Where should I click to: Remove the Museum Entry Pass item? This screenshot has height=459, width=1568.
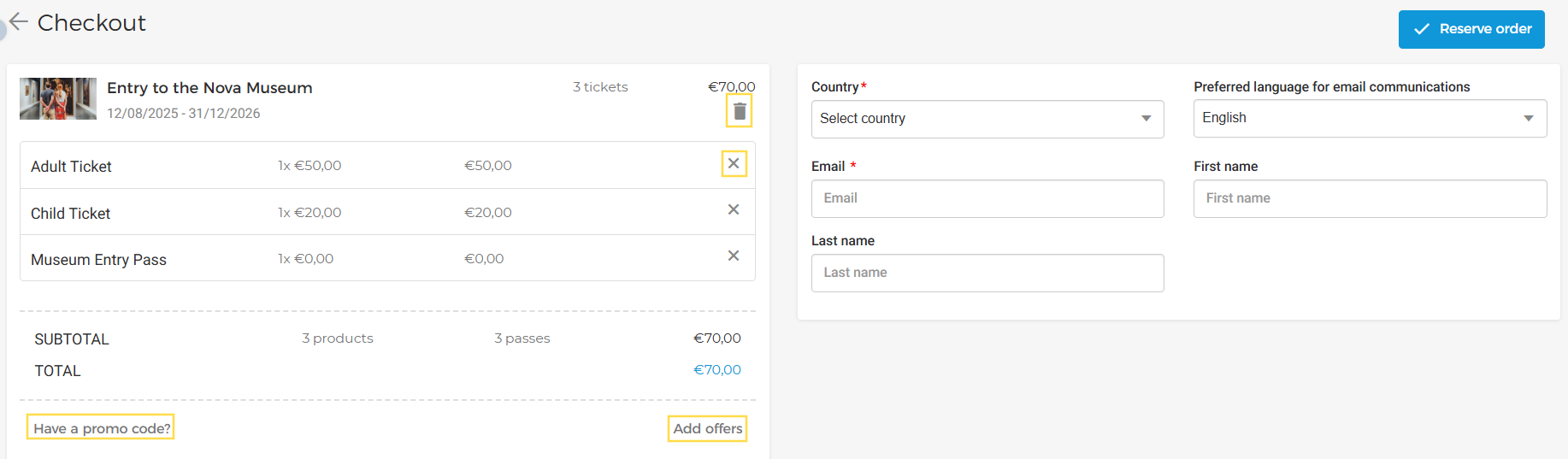(x=734, y=256)
